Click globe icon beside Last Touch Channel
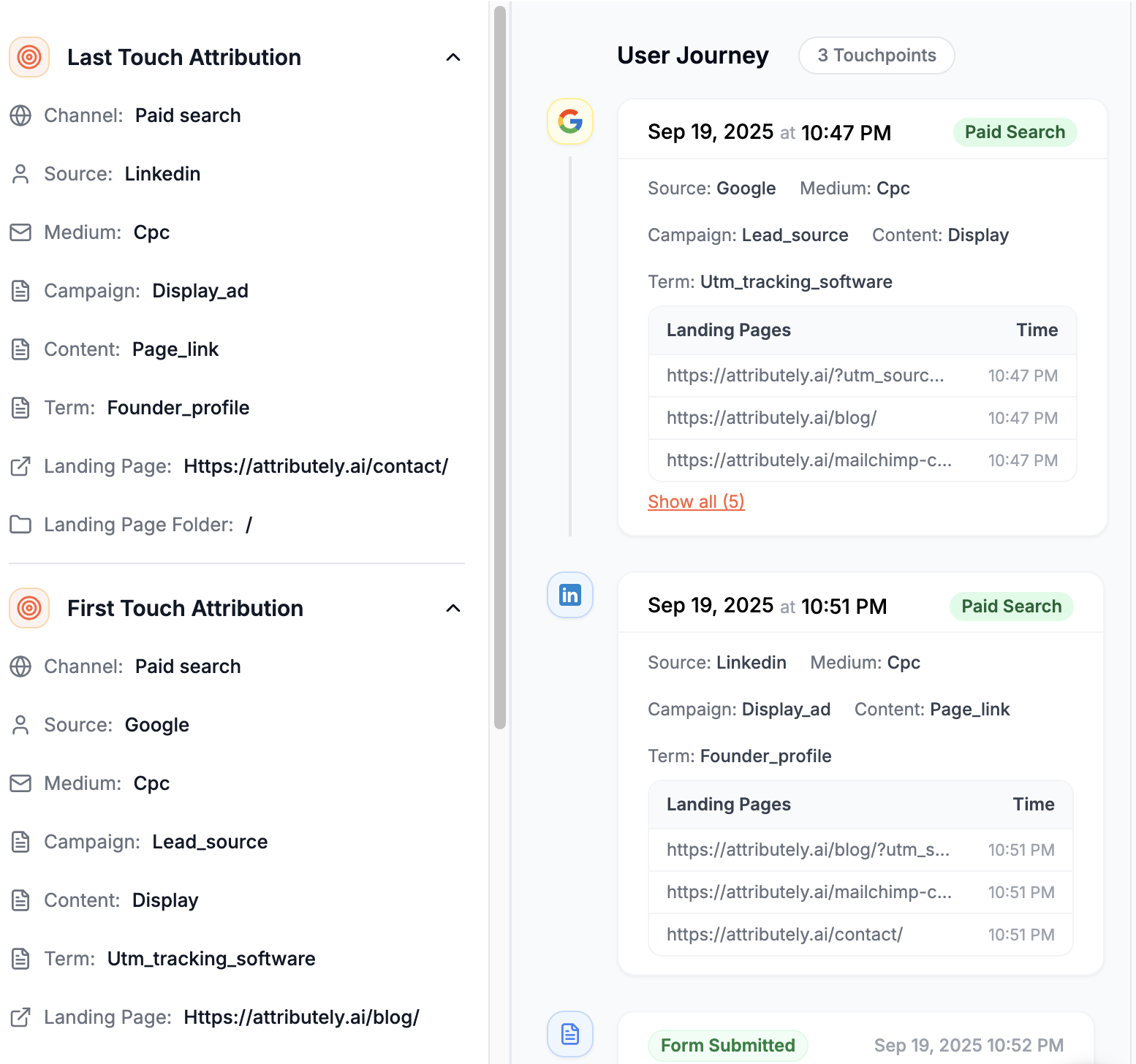The height and width of the screenshot is (1064, 1136). 20,115
